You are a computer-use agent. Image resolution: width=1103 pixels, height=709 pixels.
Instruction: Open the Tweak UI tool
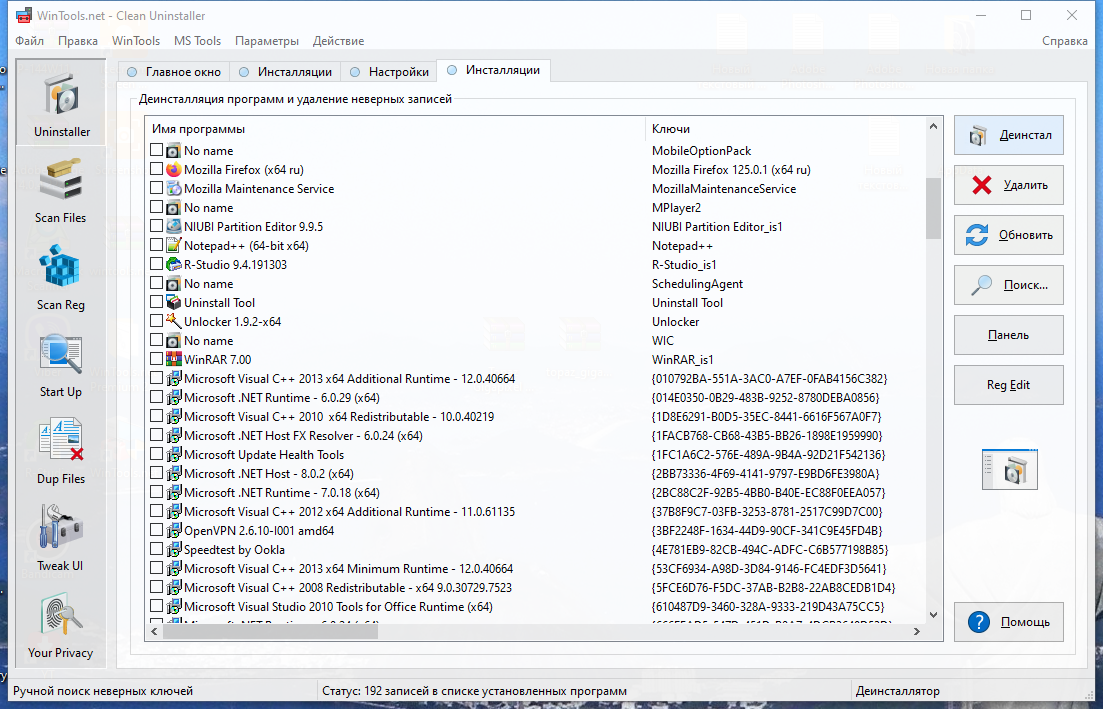pyautogui.click(x=61, y=538)
